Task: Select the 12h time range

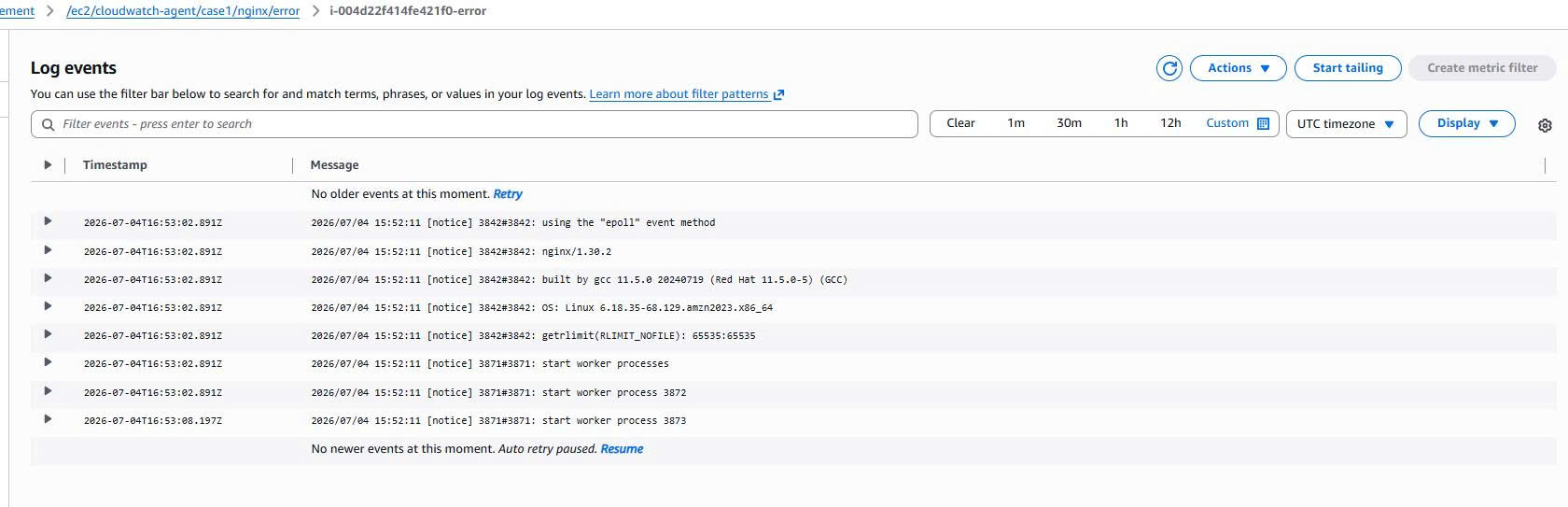Action: [x=1170, y=123]
